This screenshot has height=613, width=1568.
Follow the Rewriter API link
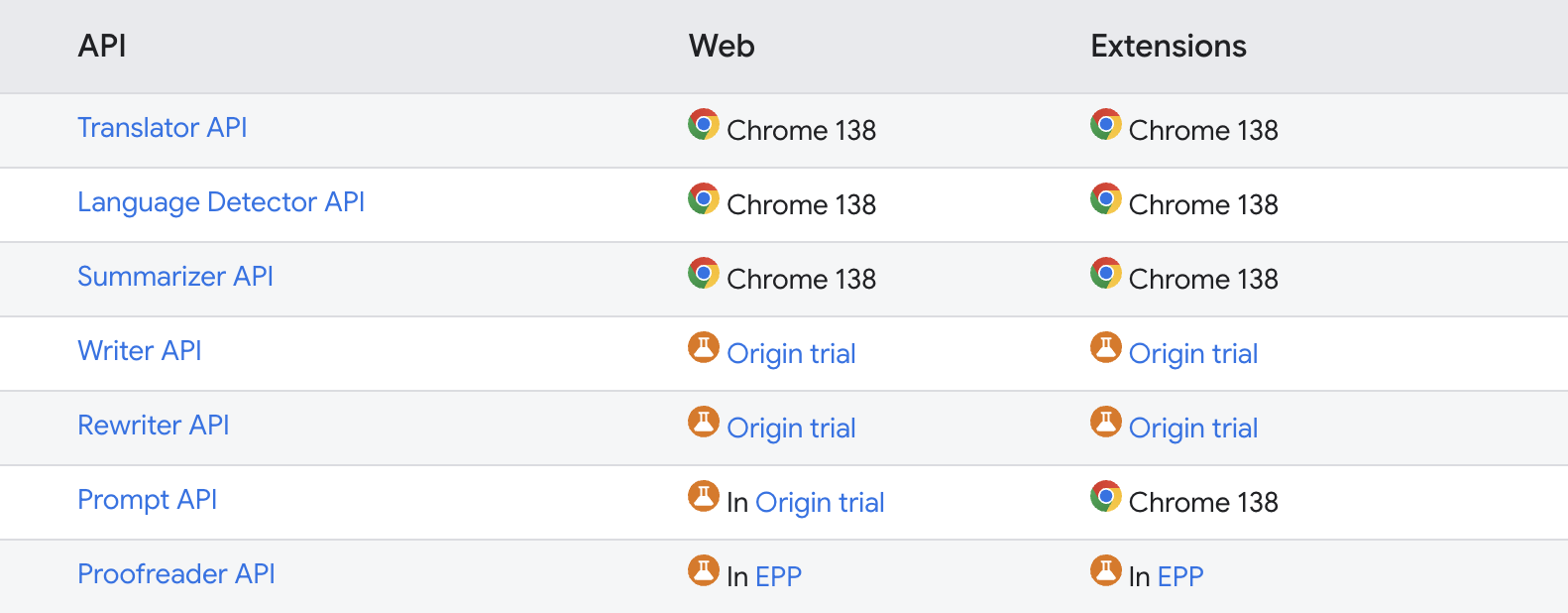coord(154,426)
